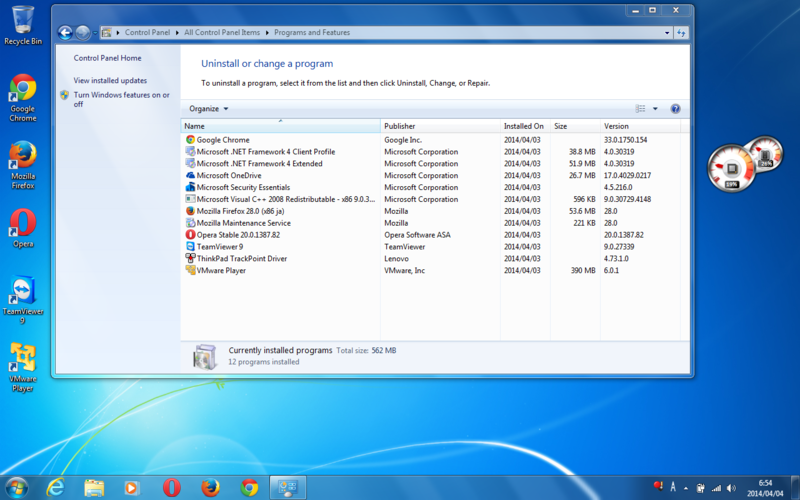The height and width of the screenshot is (500, 800).
Task: Click the All Control Panel Items breadcrumb
Action: (x=222, y=33)
